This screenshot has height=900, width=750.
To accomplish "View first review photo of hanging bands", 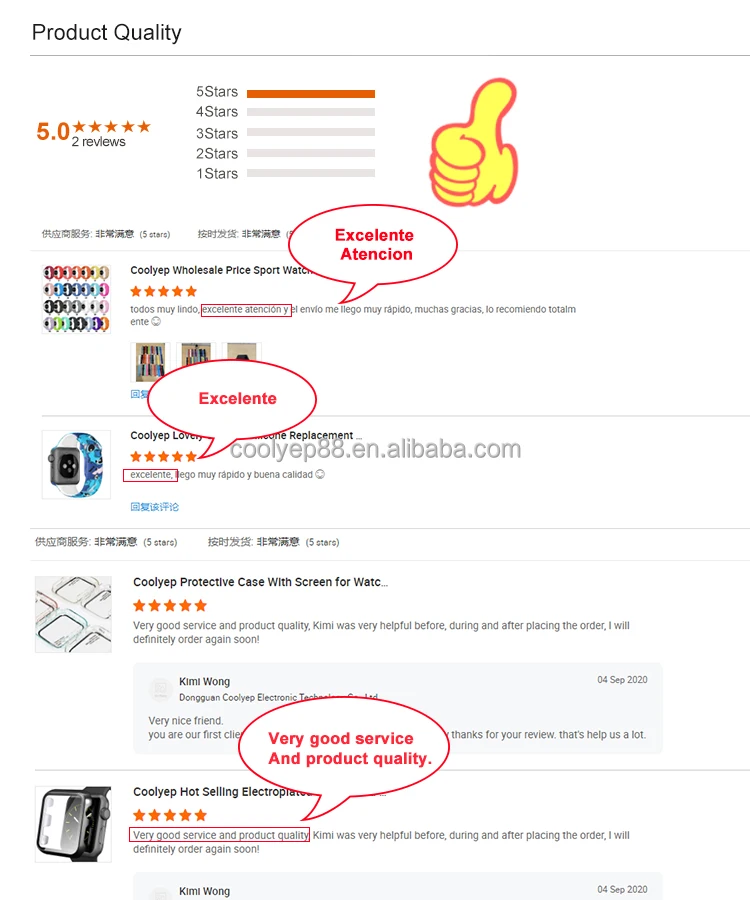I will pos(150,362).
